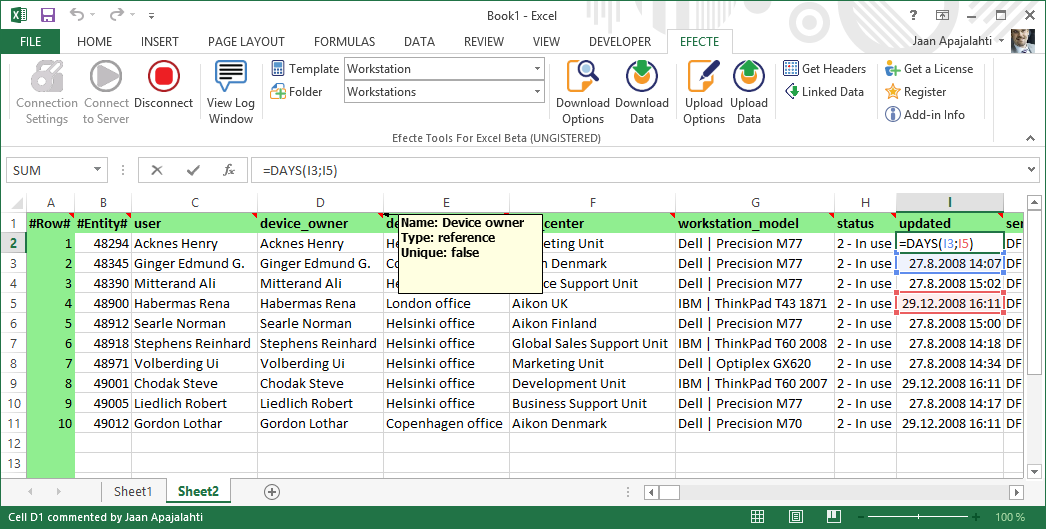
Task: Expand the Template dropdown showing Workstation
Action: point(537,69)
